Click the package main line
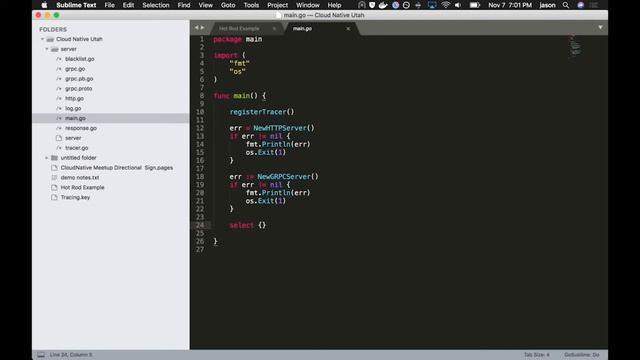This screenshot has width=640, height=360. pos(238,39)
